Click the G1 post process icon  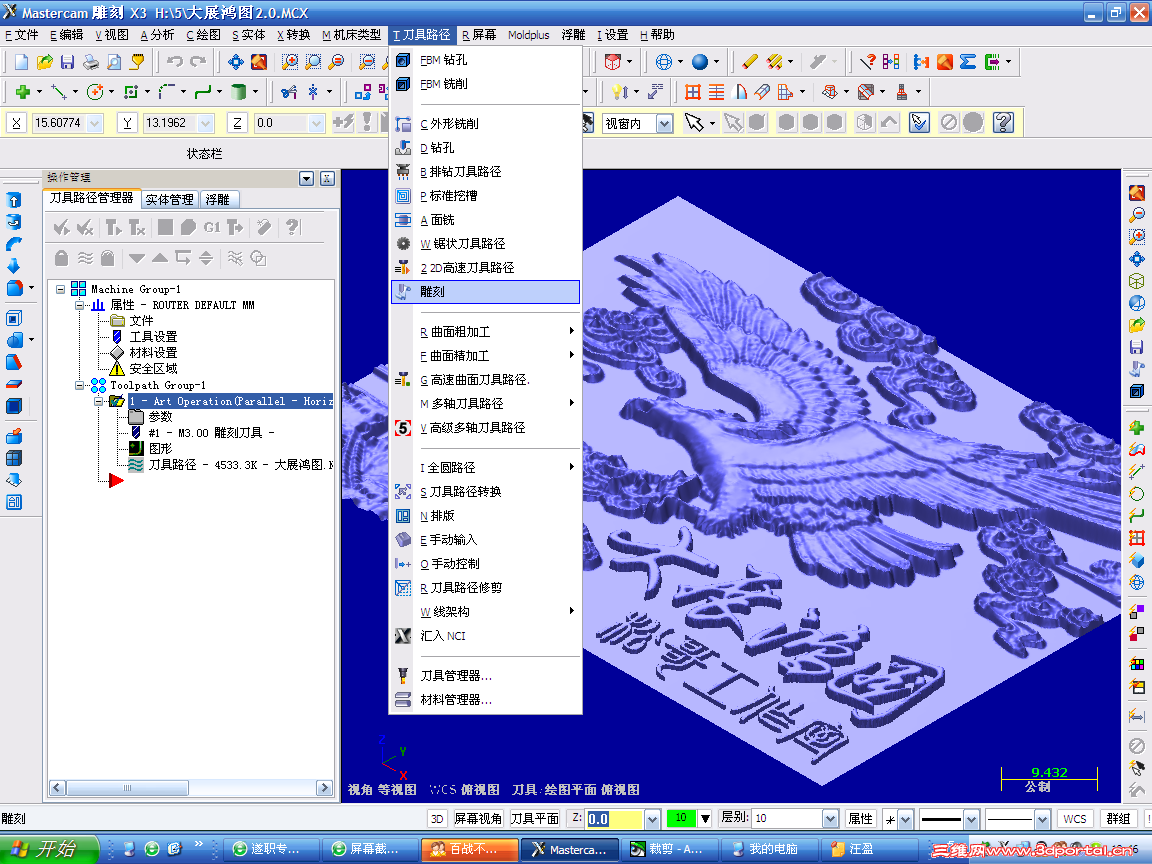(212, 228)
